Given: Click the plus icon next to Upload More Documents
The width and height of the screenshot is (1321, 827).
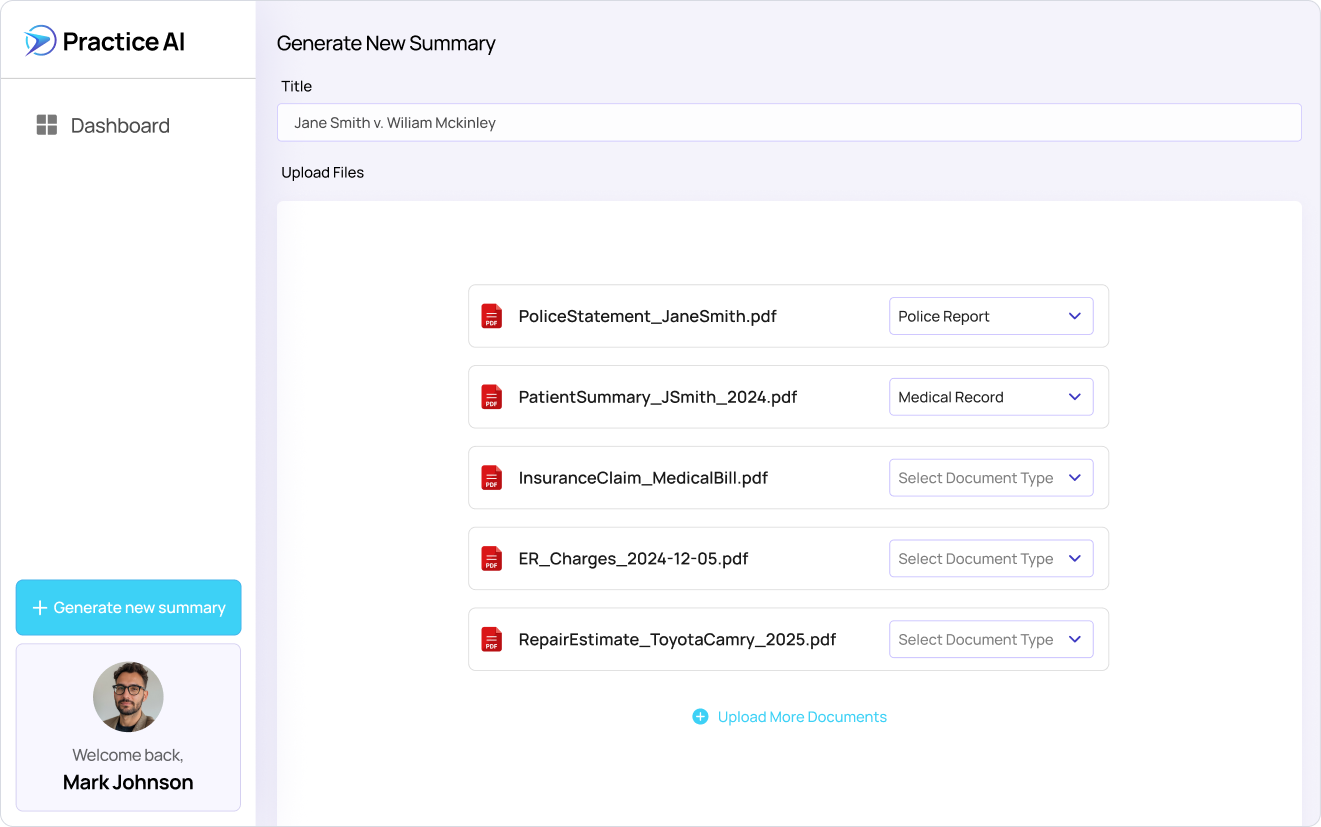Looking at the screenshot, I should 701,716.
